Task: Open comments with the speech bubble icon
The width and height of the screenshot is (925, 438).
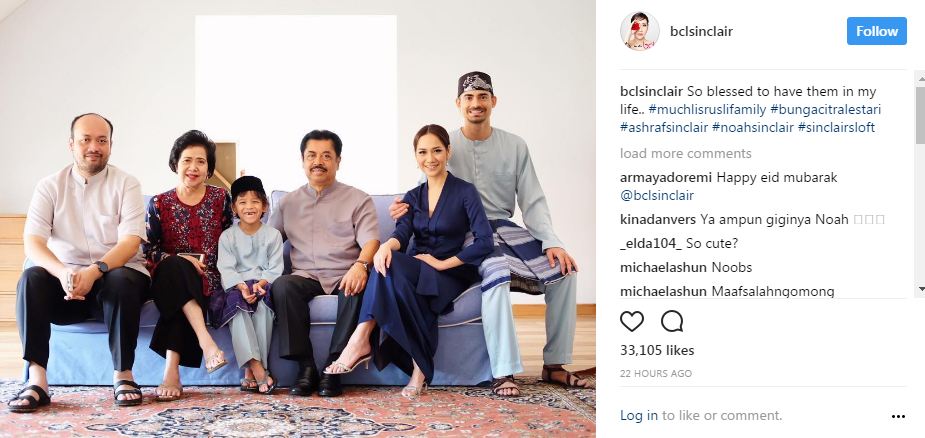Action: [x=672, y=321]
